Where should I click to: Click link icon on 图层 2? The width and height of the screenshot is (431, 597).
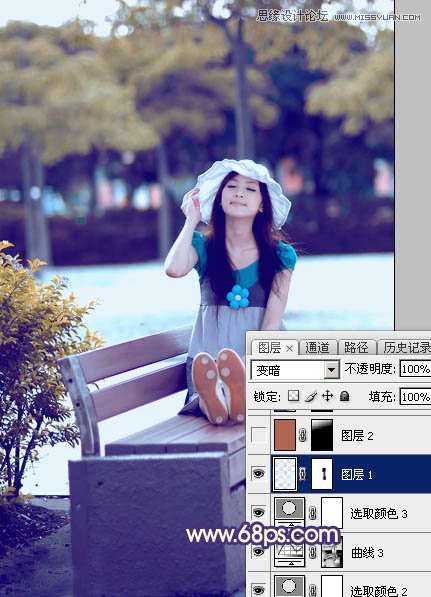[303, 435]
